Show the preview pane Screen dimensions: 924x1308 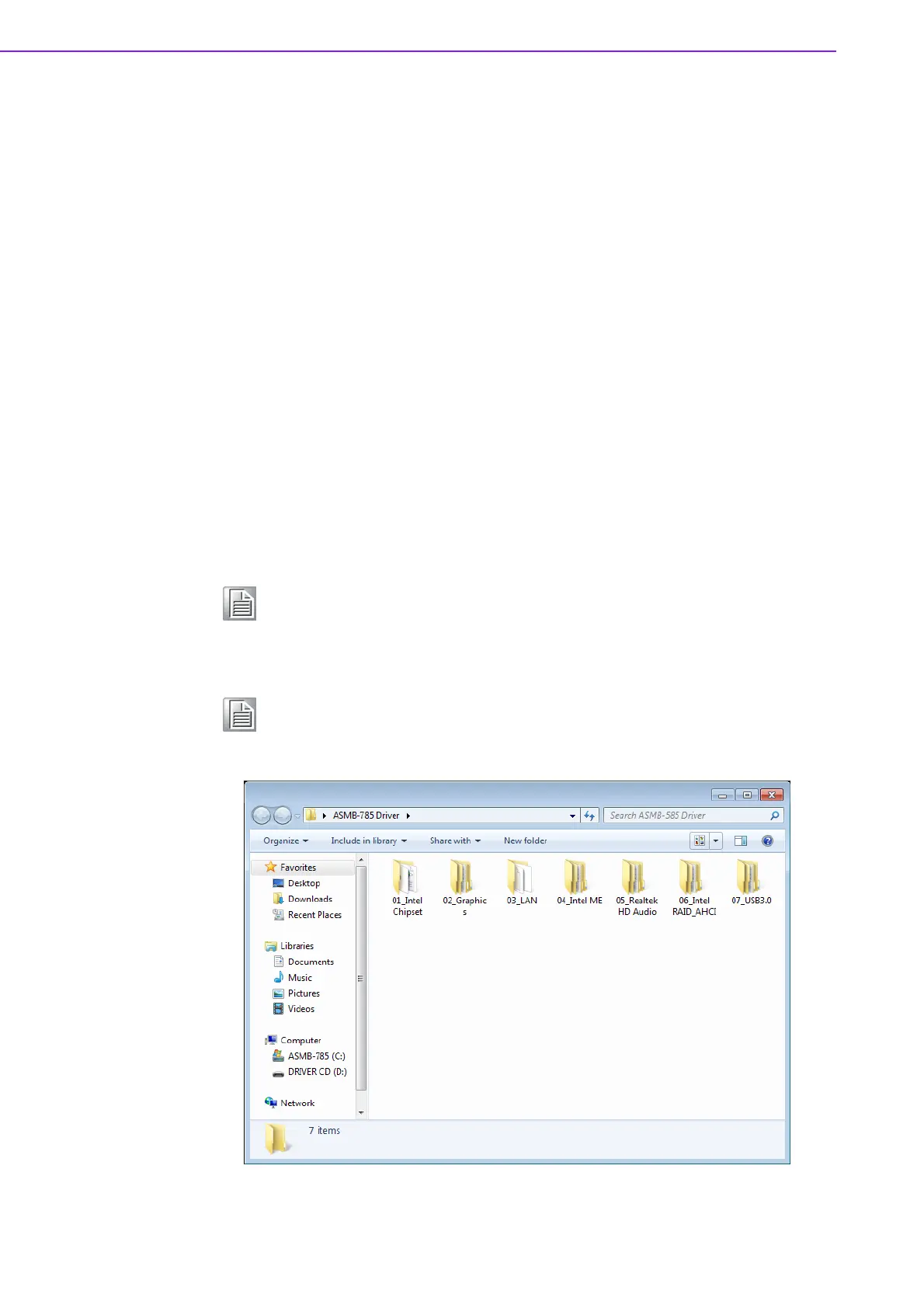click(740, 840)
